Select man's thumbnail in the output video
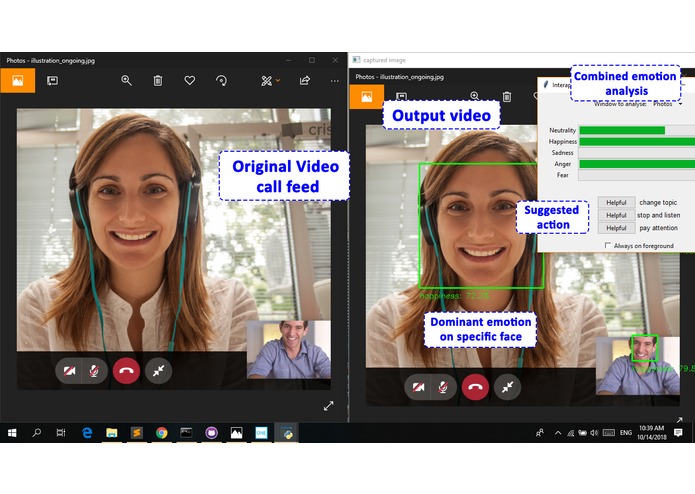The width and height of the screenshot is (695, 494). (637, 366)
